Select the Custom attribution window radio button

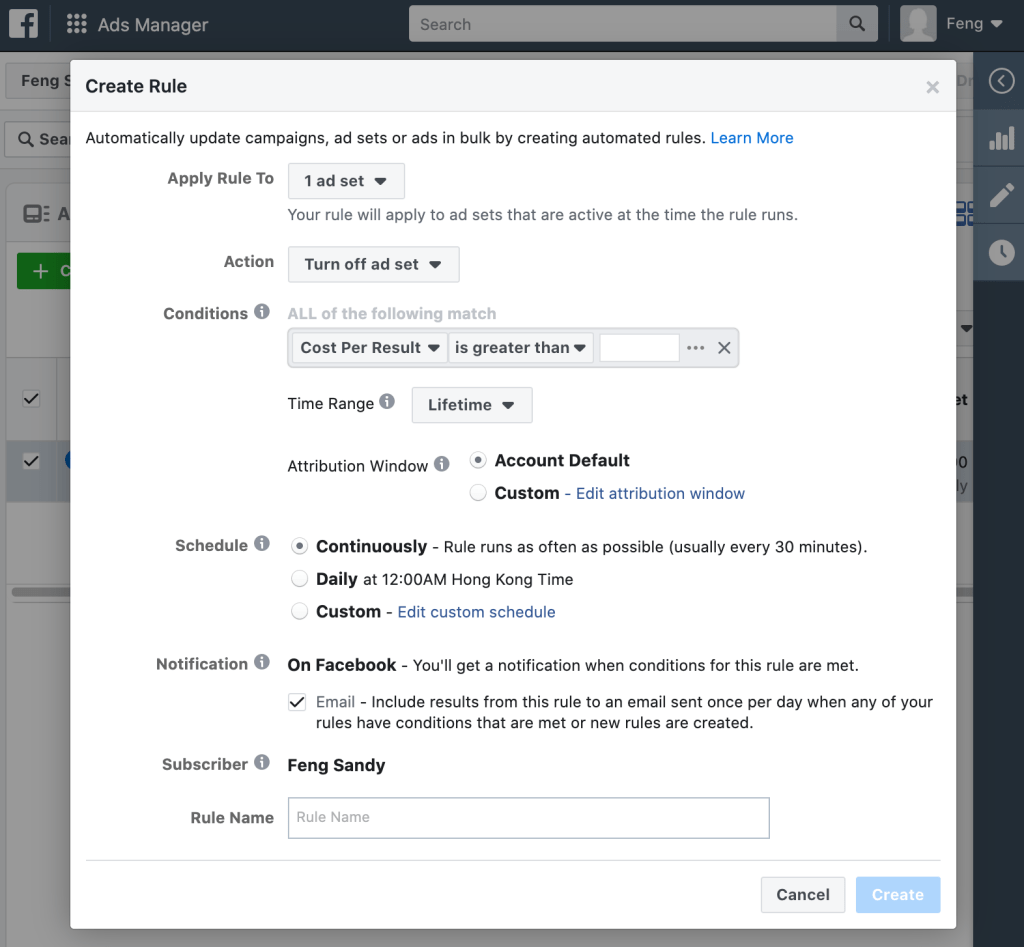[x=478, y=493]
